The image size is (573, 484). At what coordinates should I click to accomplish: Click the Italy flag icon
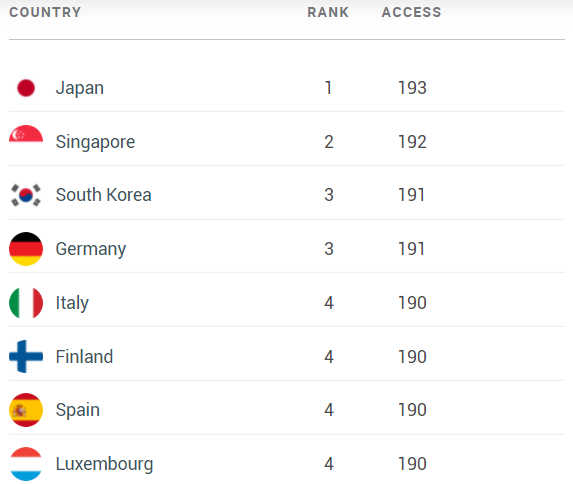26,303
